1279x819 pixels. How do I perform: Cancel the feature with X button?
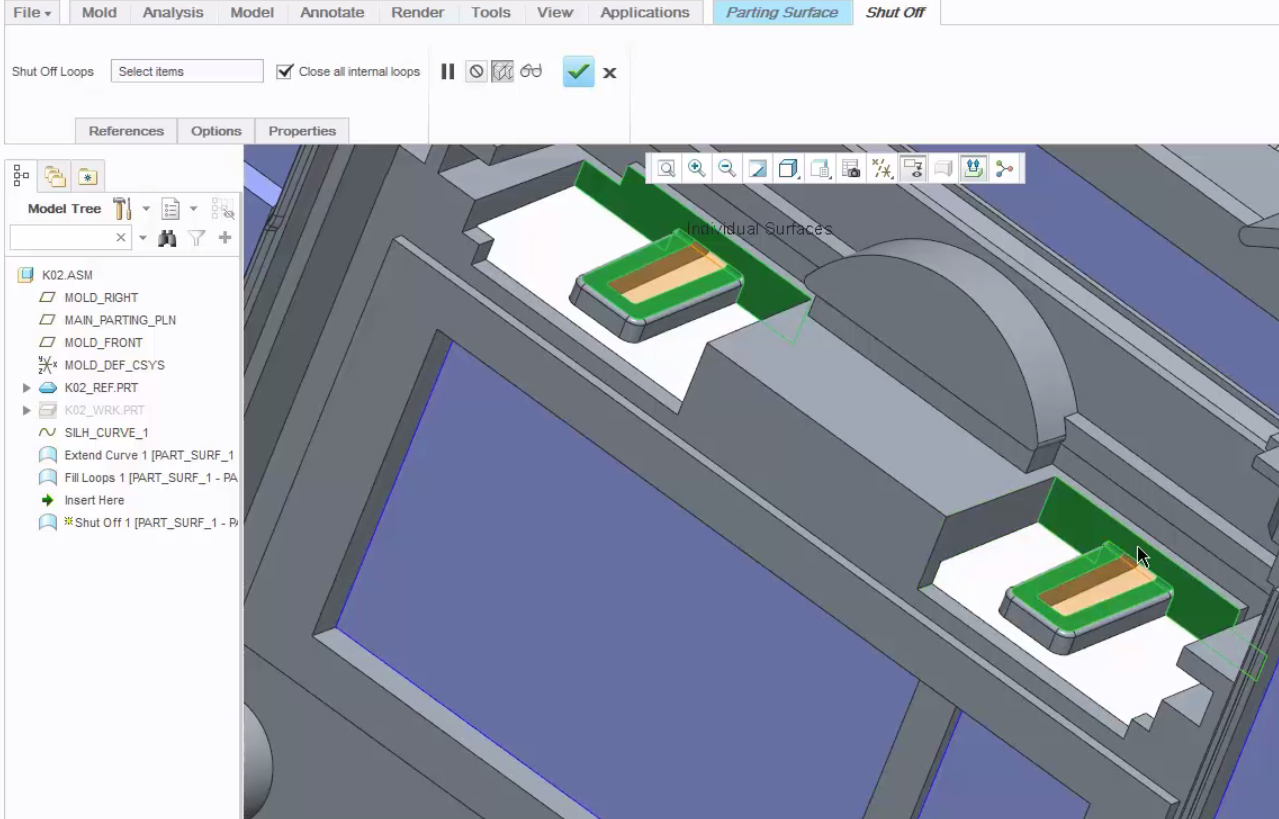[x=609, y=72]
